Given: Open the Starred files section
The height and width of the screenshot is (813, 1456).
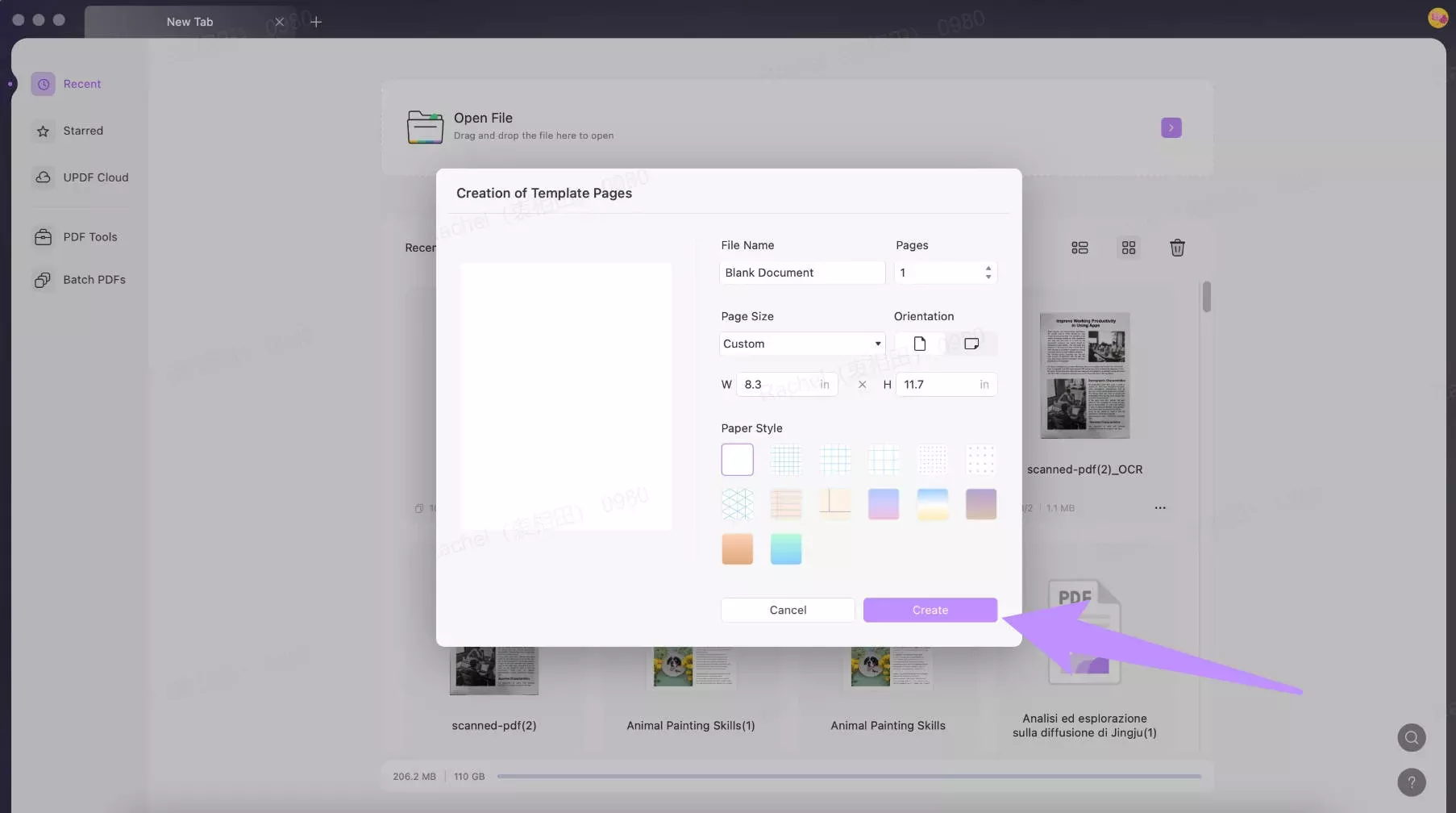Looking at the screenshot, I should click(x=69, y=131).
